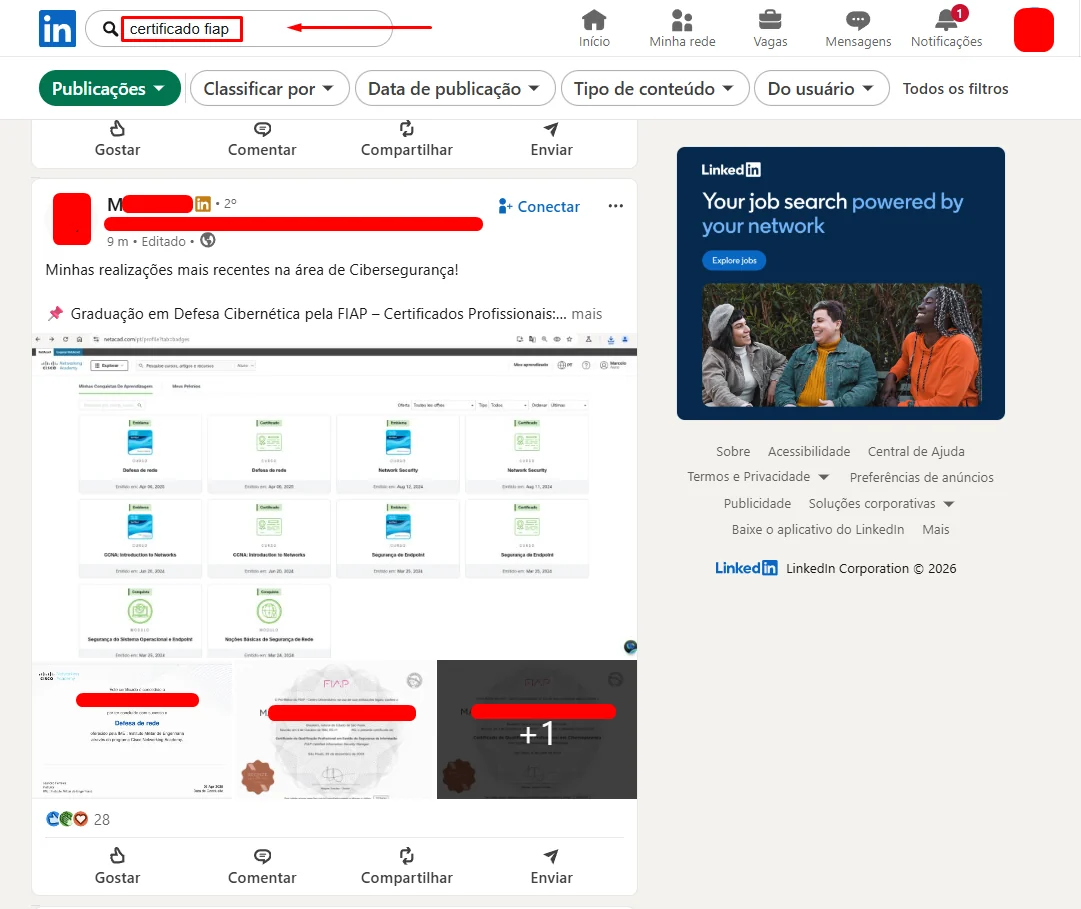Open the Central de Ajuda link
The height and width of the screenshot is (909, 1081).
point(916,451)
